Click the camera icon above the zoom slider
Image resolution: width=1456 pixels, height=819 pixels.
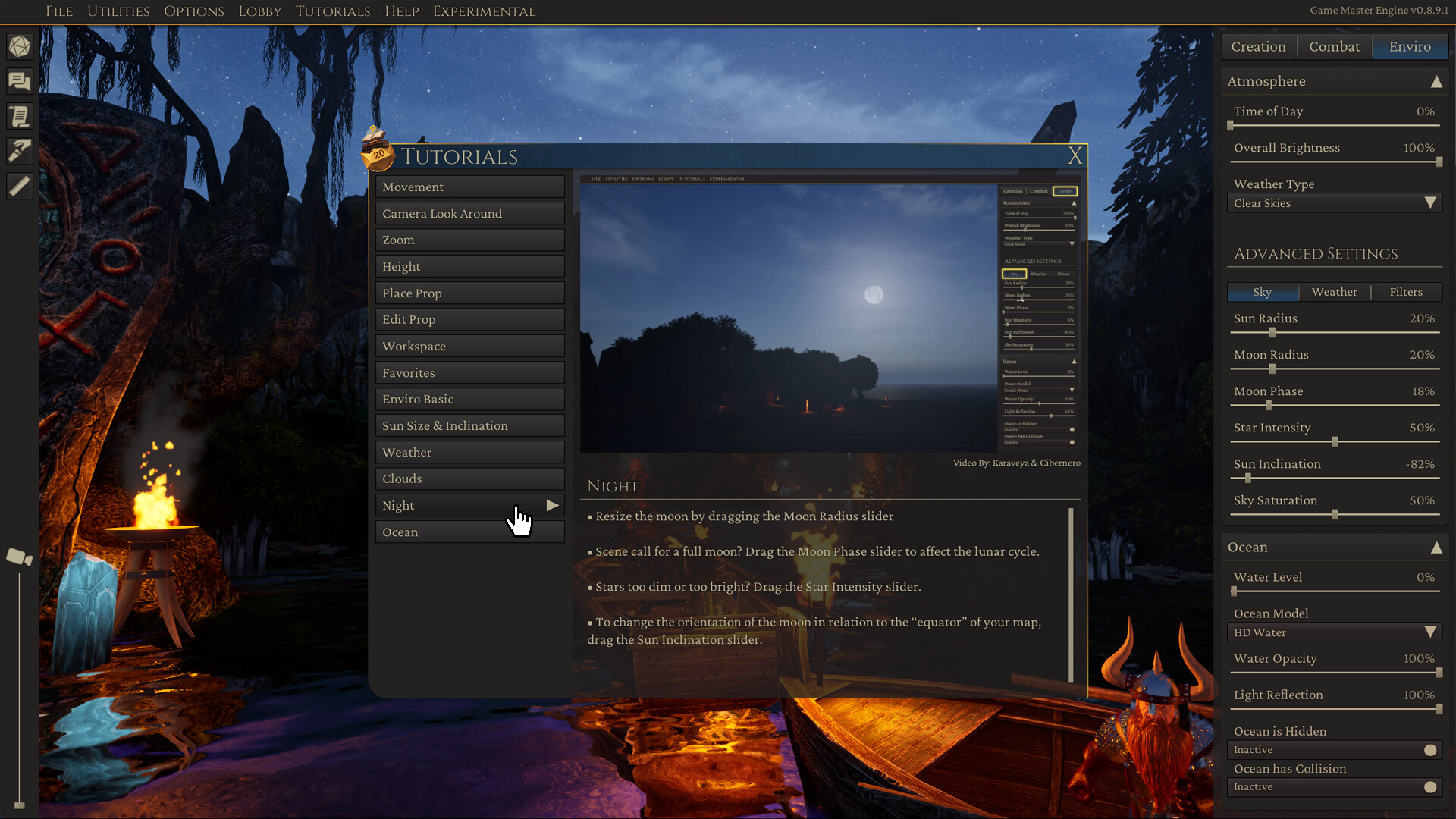tap(19, 558)
